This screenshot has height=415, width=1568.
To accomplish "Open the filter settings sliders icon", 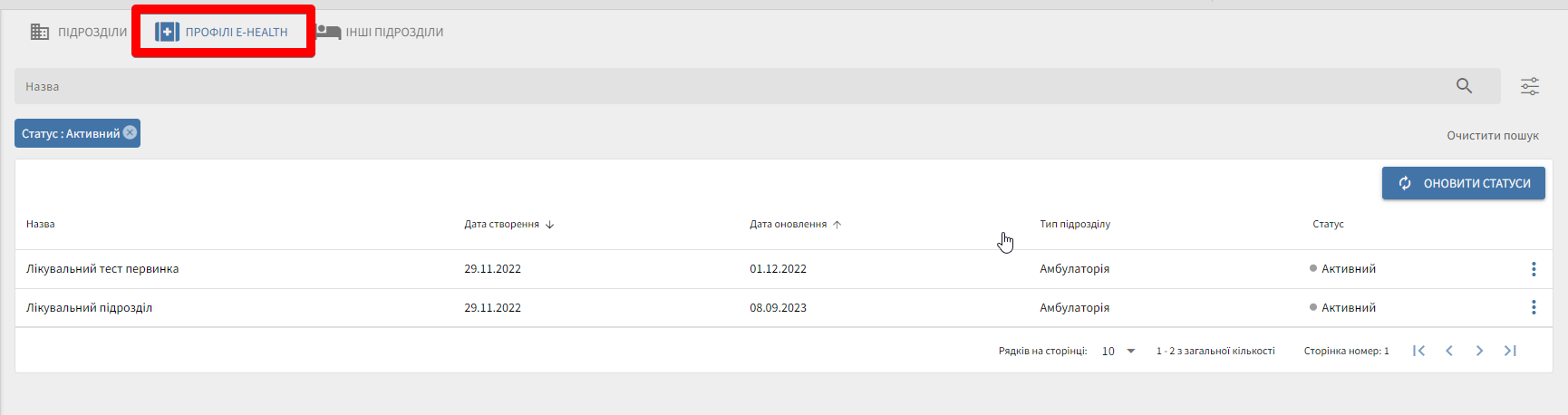I will (x=1530, y=86).
